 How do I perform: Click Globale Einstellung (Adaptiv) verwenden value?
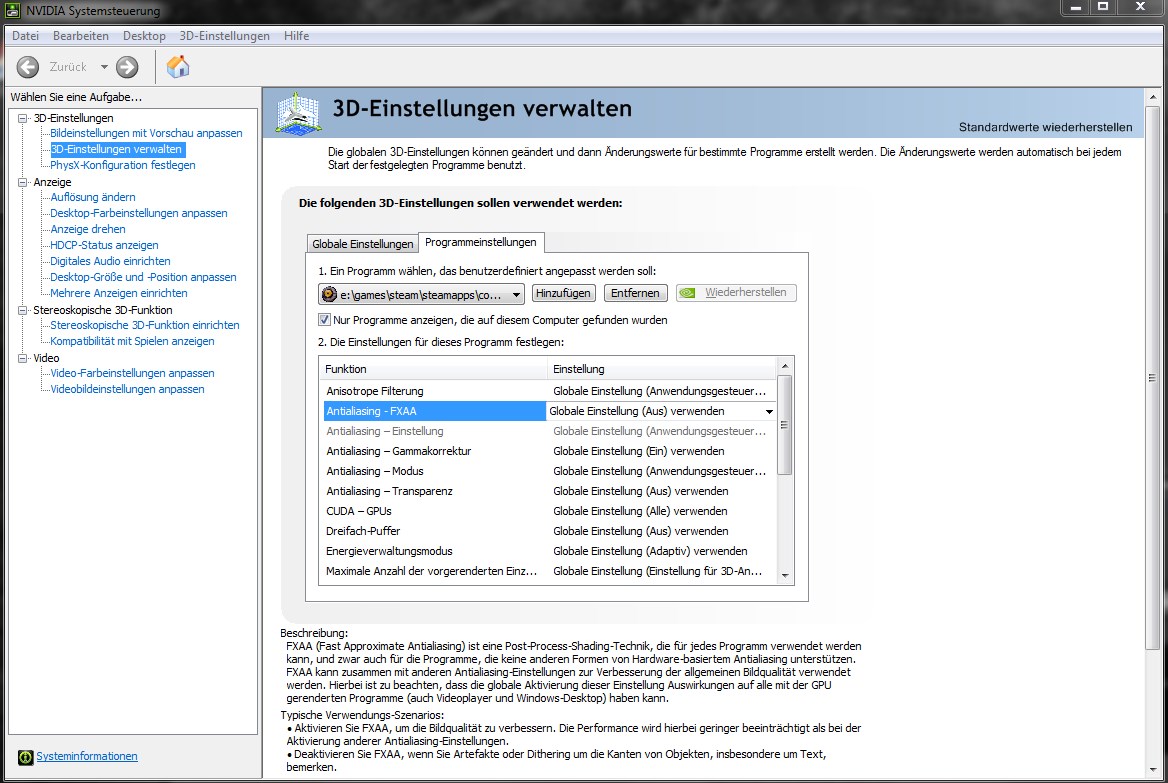pyautogui.click(x=650, y=552)
